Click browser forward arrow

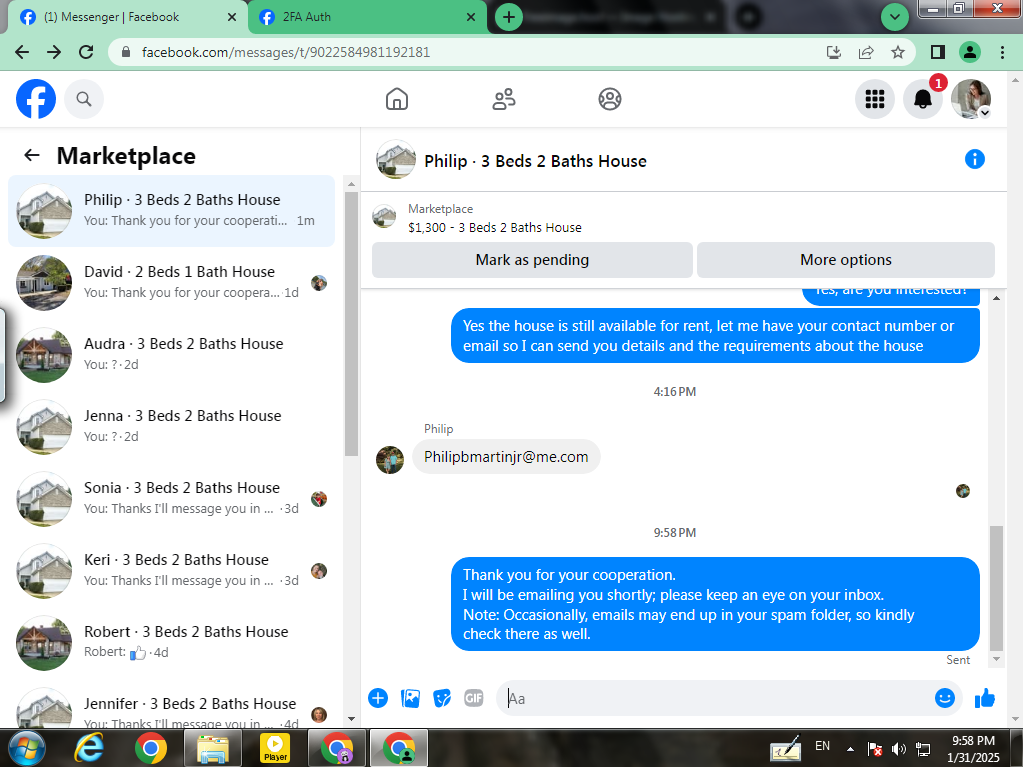[x=54, y=52]
